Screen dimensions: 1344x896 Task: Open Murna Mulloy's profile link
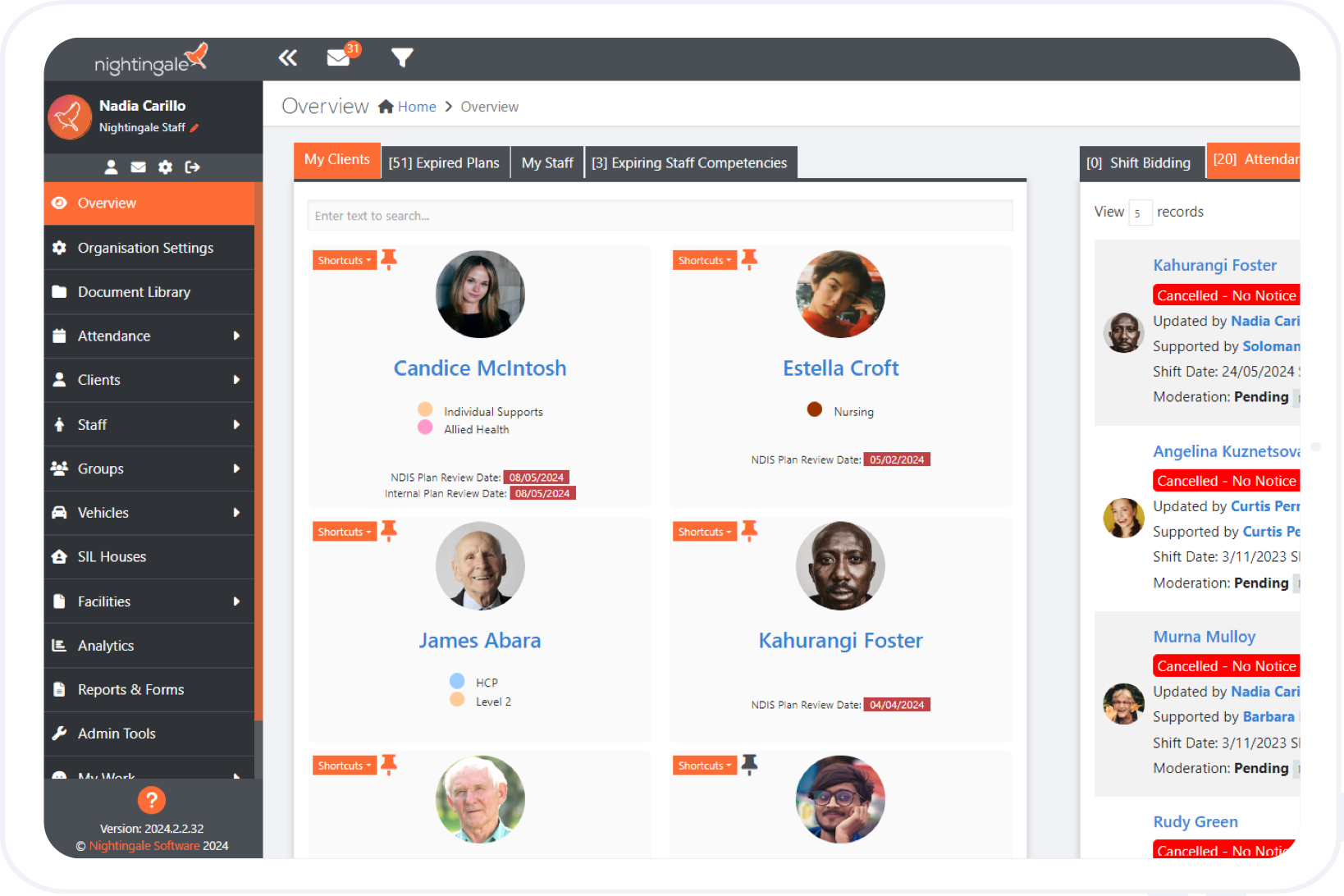1205,636
